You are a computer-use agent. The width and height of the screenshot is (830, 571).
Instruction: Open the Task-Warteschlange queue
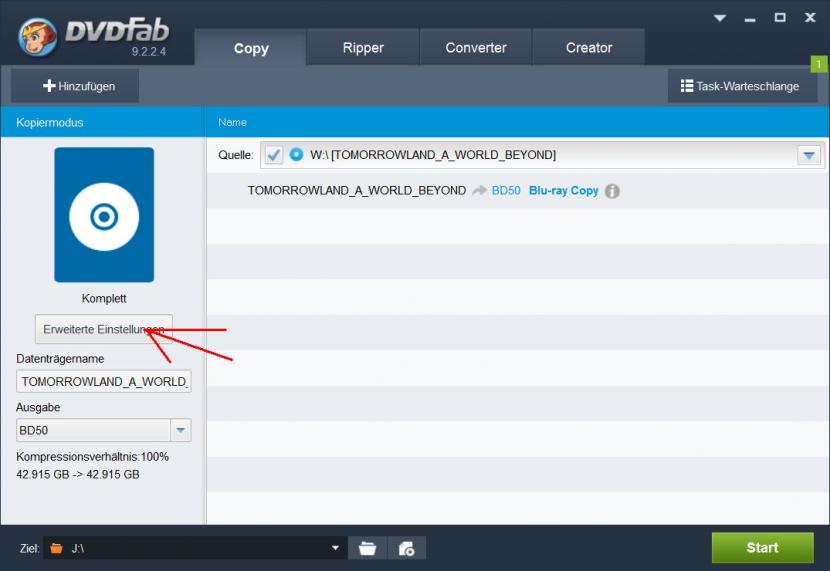742,86
